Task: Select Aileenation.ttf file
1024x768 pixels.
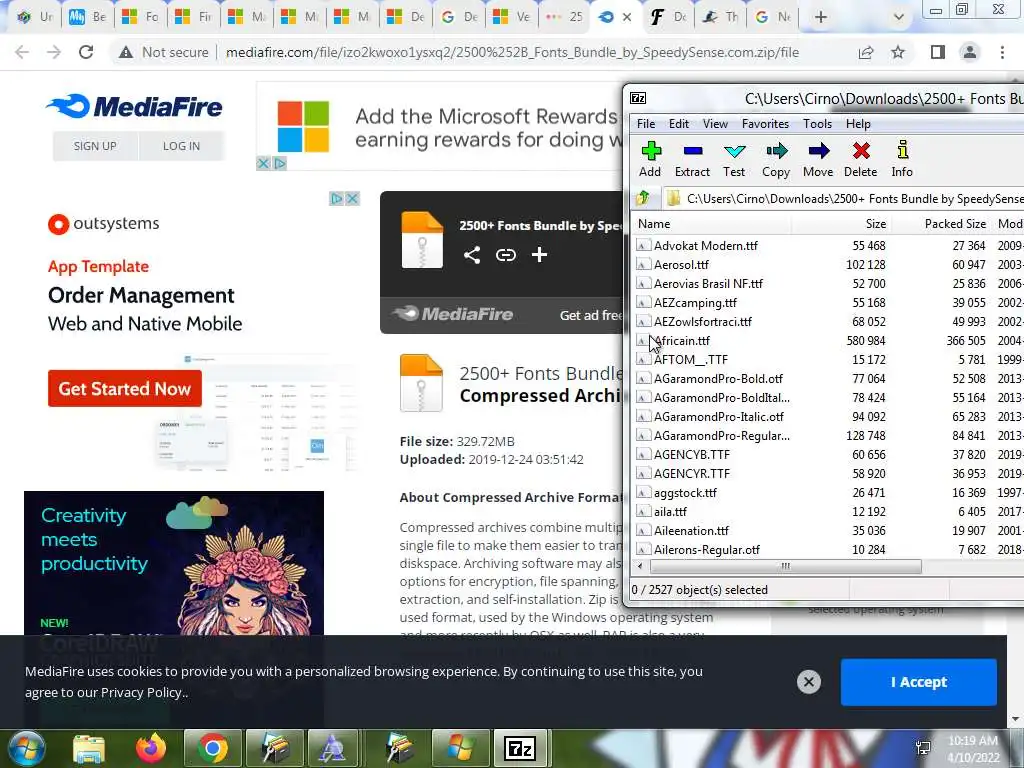Action: [691, 530]
